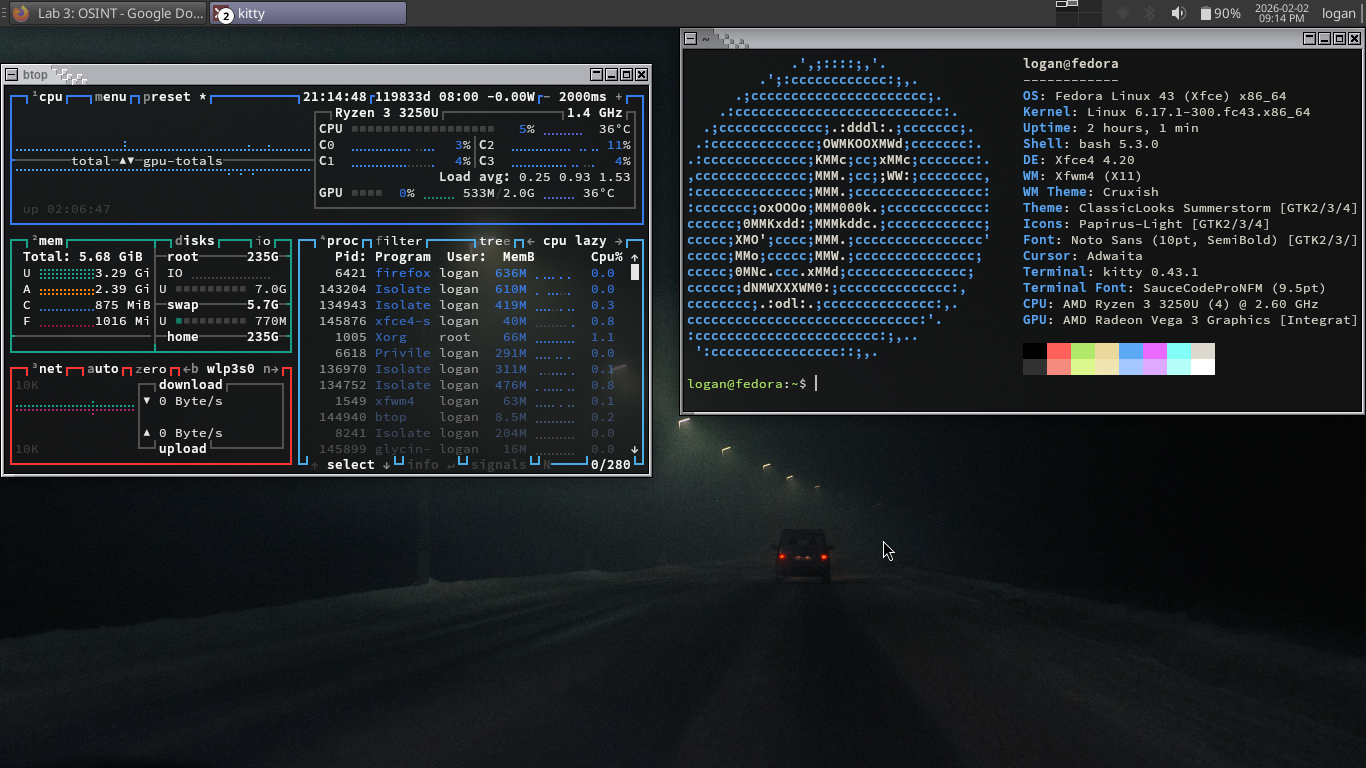
Task: Expand the logan user menu in panel
Action: (x=1338, y=13)
